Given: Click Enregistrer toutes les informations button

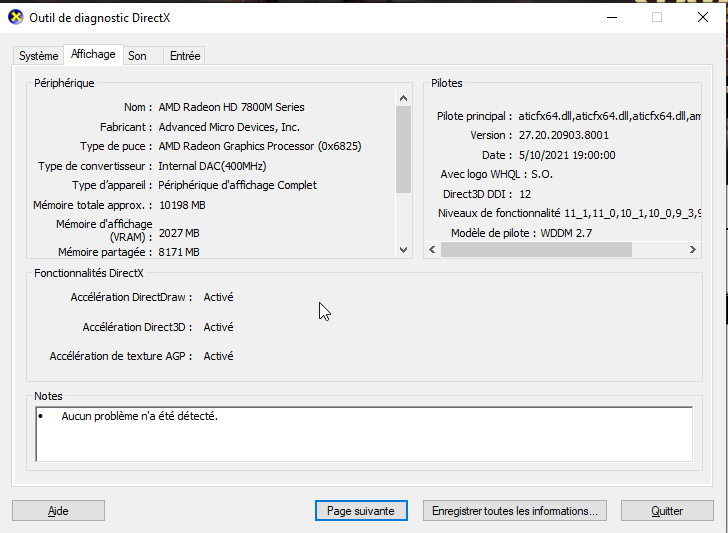Looking at the screenshot, I should (x=514, y=511).
